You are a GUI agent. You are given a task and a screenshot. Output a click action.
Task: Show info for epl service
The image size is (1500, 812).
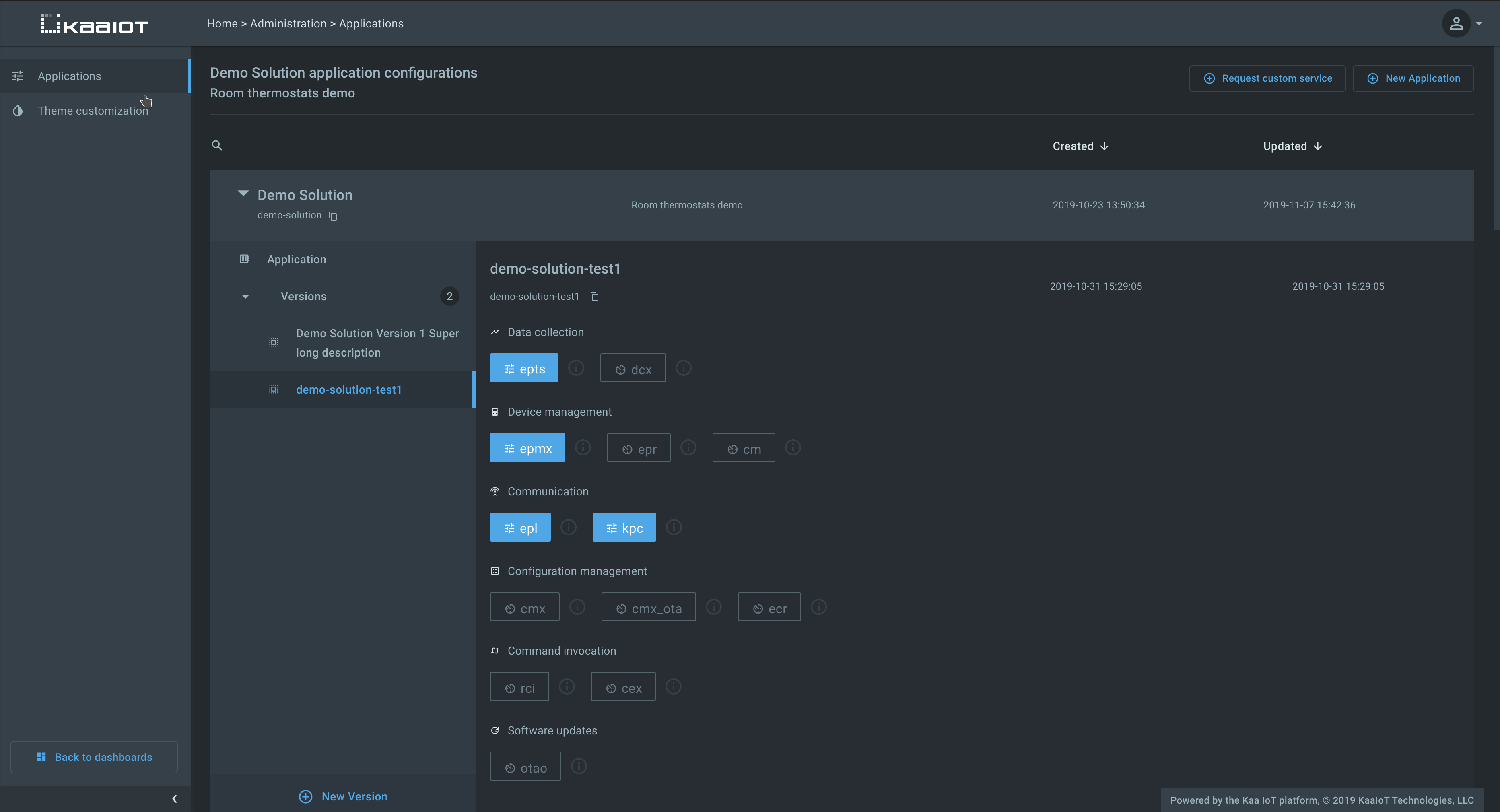pos(568,527)
